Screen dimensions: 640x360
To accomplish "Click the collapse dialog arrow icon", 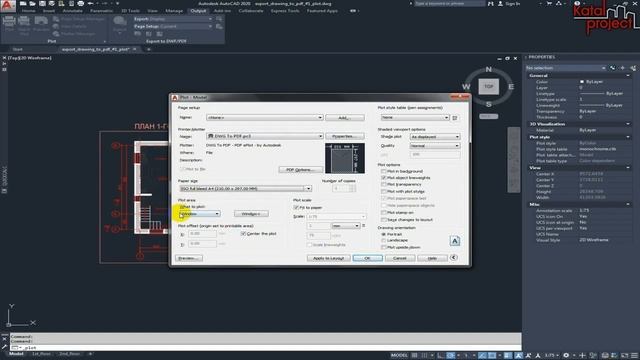I will (x=453, y=258).
